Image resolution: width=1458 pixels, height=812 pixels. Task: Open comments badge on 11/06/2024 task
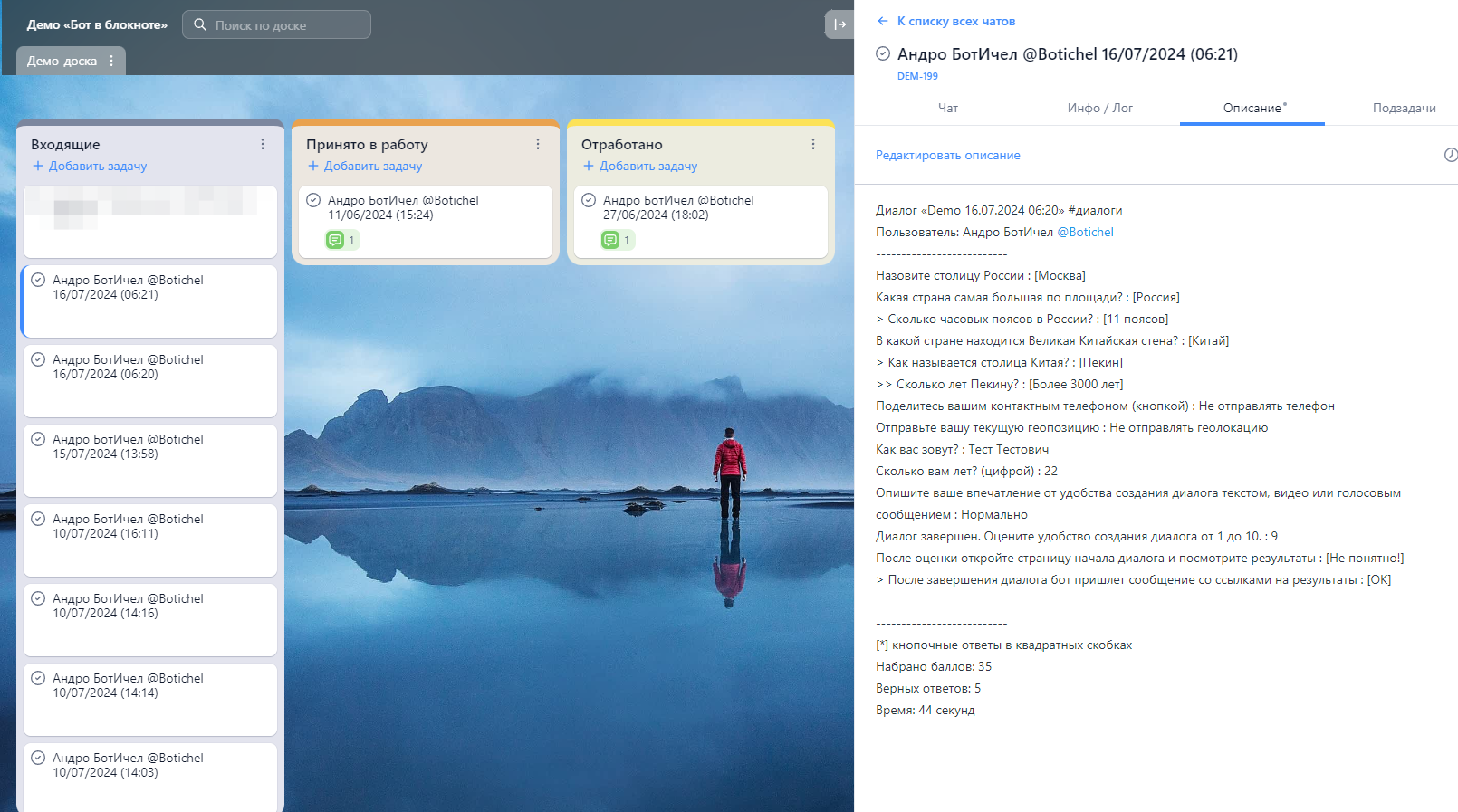[x=342, y=240]
